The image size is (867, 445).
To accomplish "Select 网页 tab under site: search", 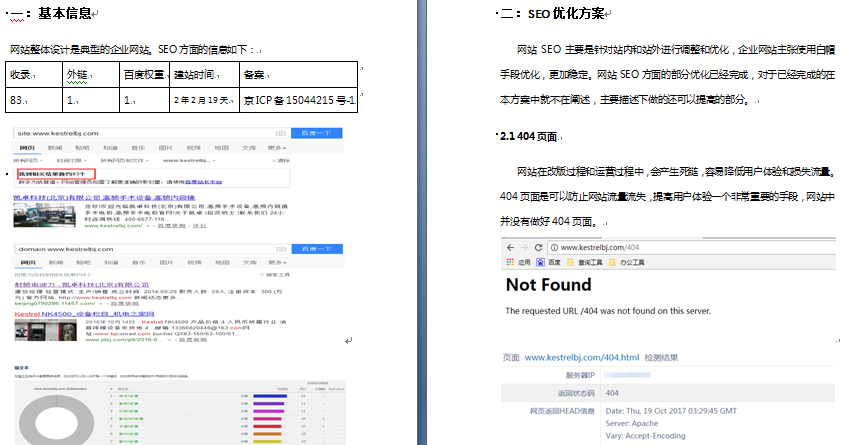I will point(28,147).
